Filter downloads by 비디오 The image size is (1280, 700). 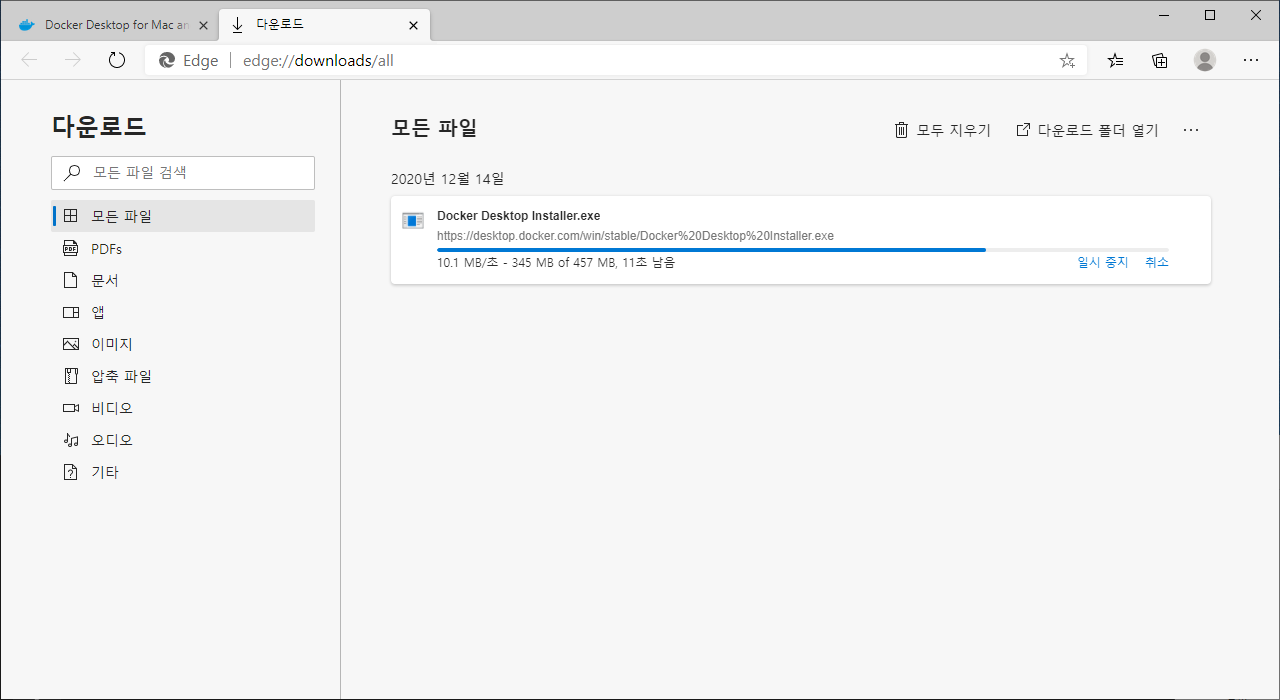click(x=183, y=409)
